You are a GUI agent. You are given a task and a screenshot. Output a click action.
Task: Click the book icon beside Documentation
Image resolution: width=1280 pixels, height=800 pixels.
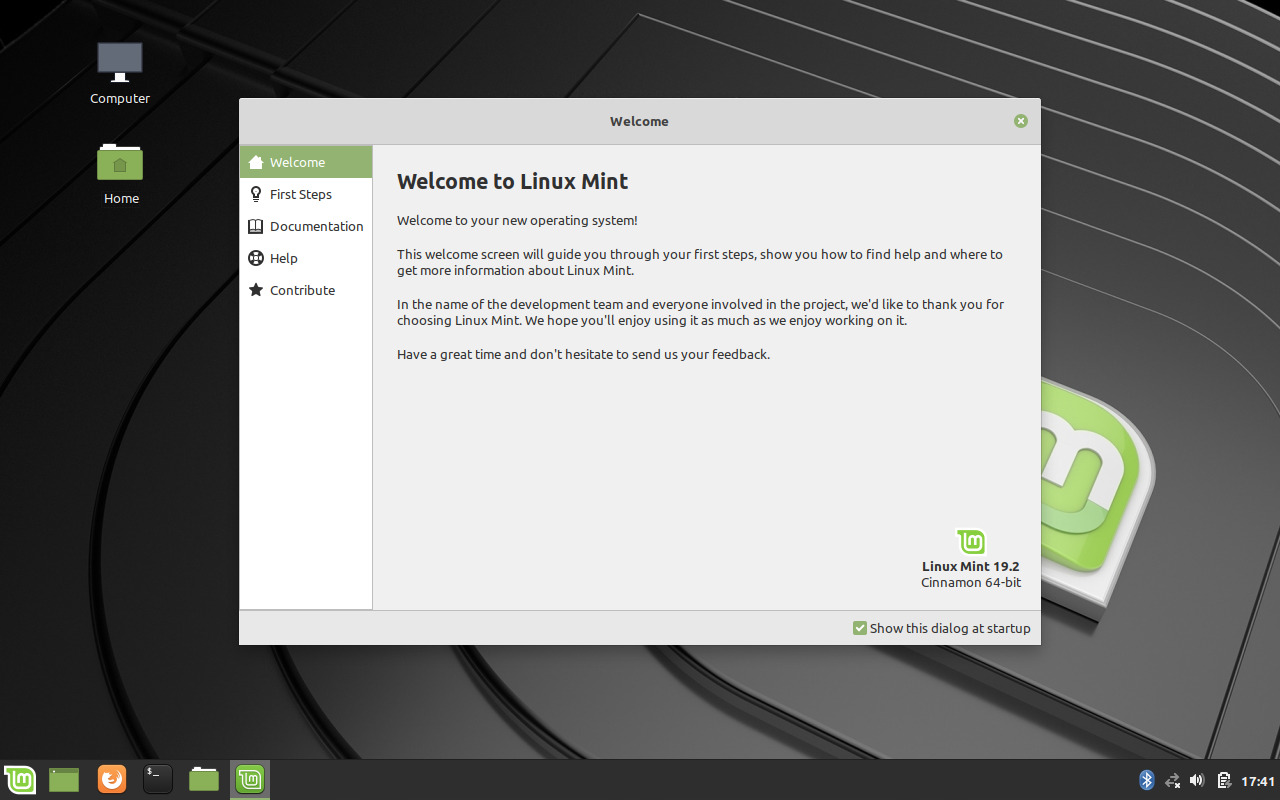tap(256, 226)
